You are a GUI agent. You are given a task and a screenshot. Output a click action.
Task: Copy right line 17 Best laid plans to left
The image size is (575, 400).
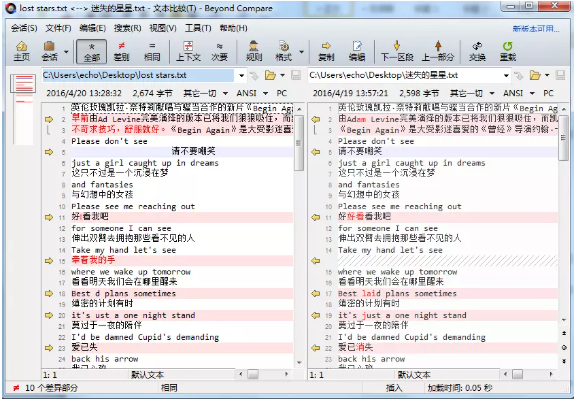pyautogui.click(x=315, y=293)
